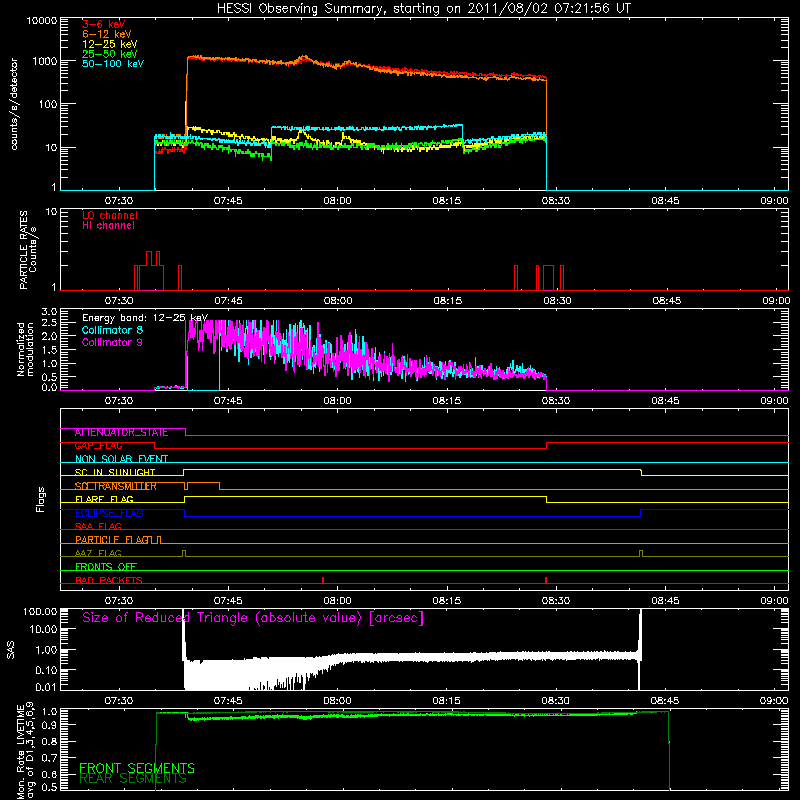Image resolution: width=800 pixels, height=800 pixels.
Task: Click the LO channel legend label
Action: 110,215
